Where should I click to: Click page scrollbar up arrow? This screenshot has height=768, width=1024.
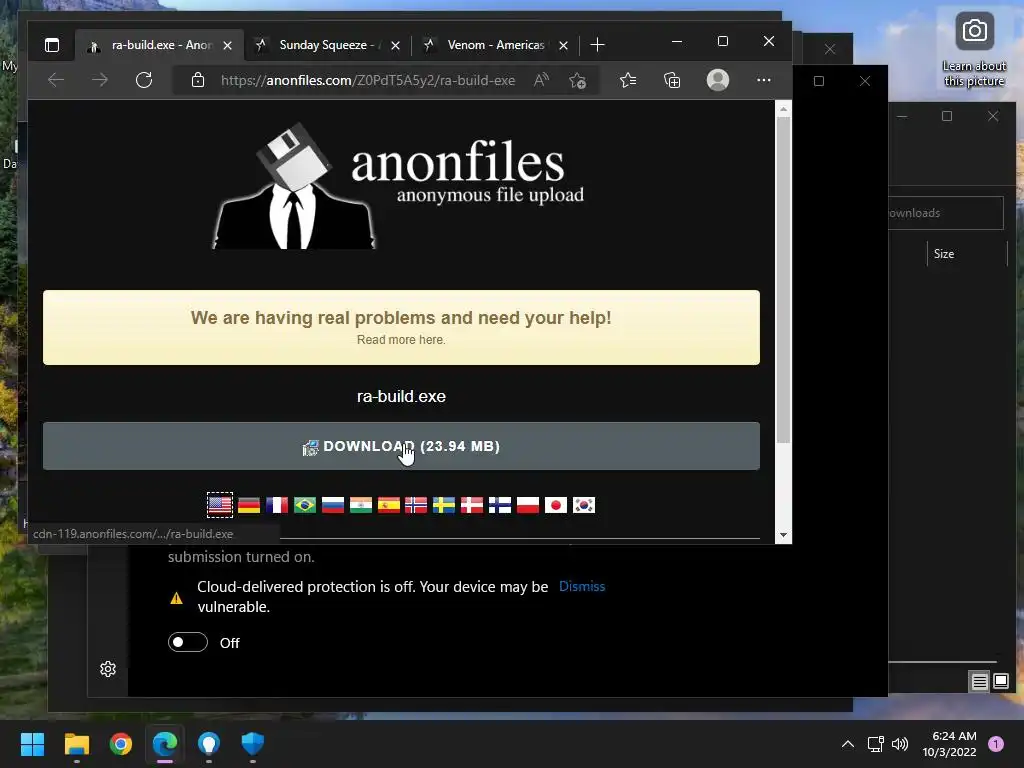click(x=783, y=109)
